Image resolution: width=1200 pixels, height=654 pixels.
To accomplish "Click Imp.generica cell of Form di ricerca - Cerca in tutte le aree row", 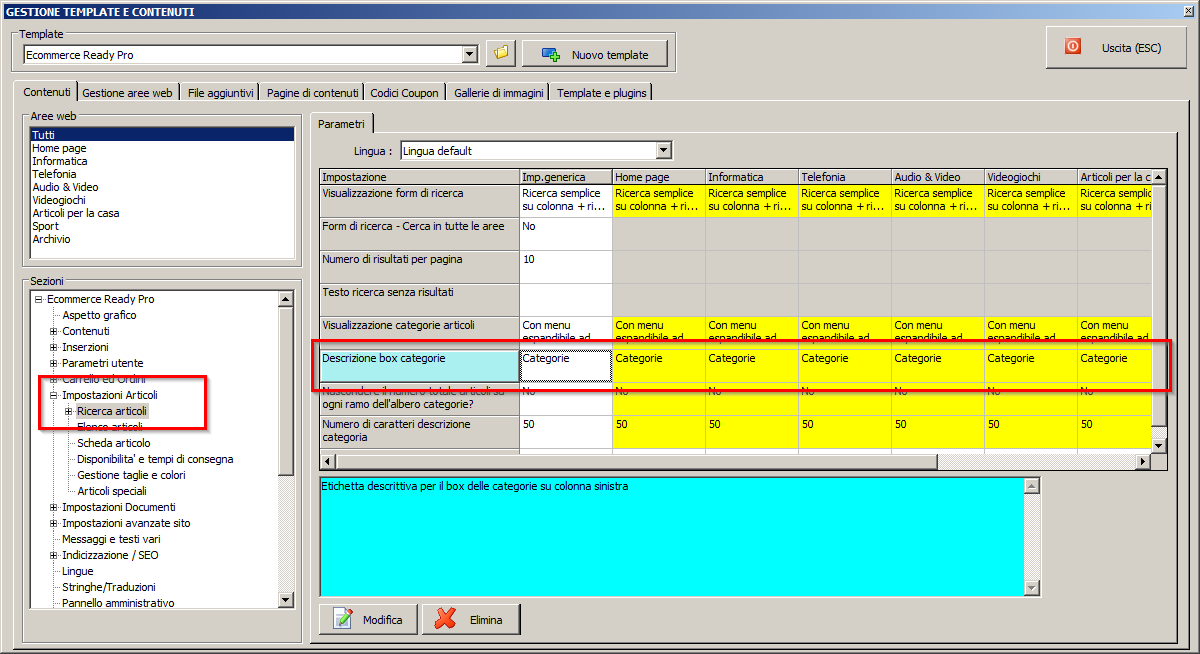I will pyautogui.click(x=566, y=234).
